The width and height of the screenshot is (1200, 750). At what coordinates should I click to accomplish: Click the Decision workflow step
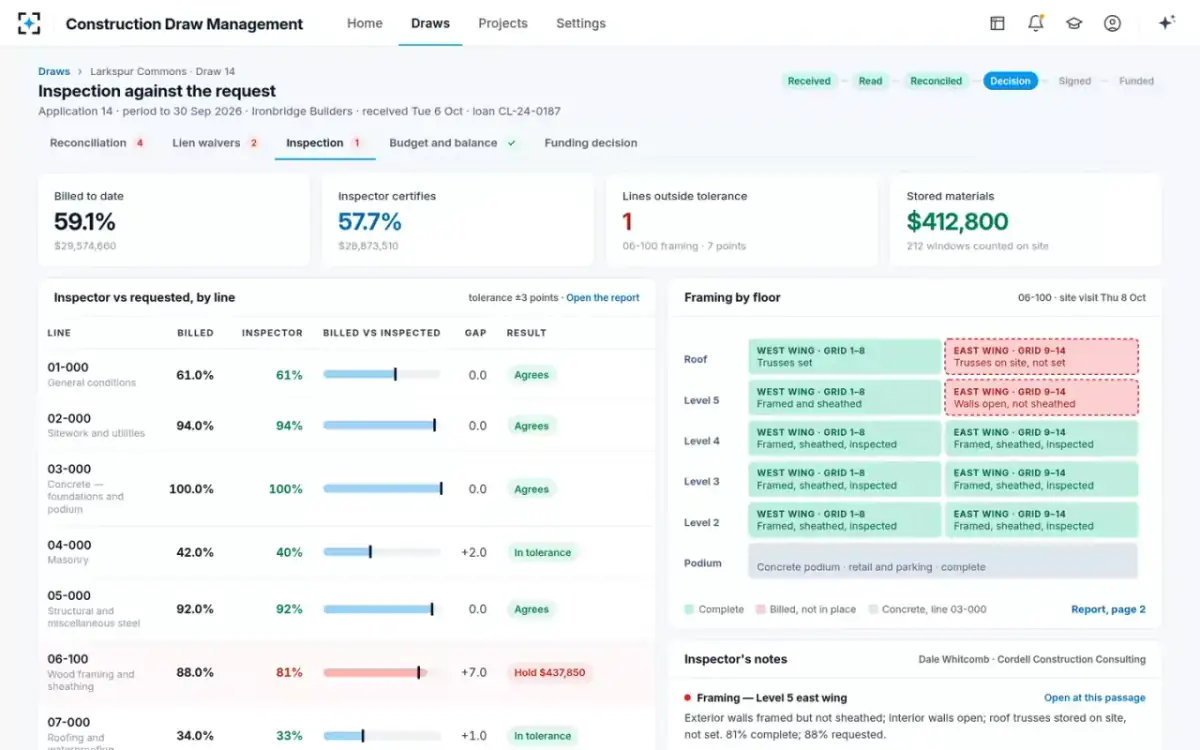pos(1010,81)
